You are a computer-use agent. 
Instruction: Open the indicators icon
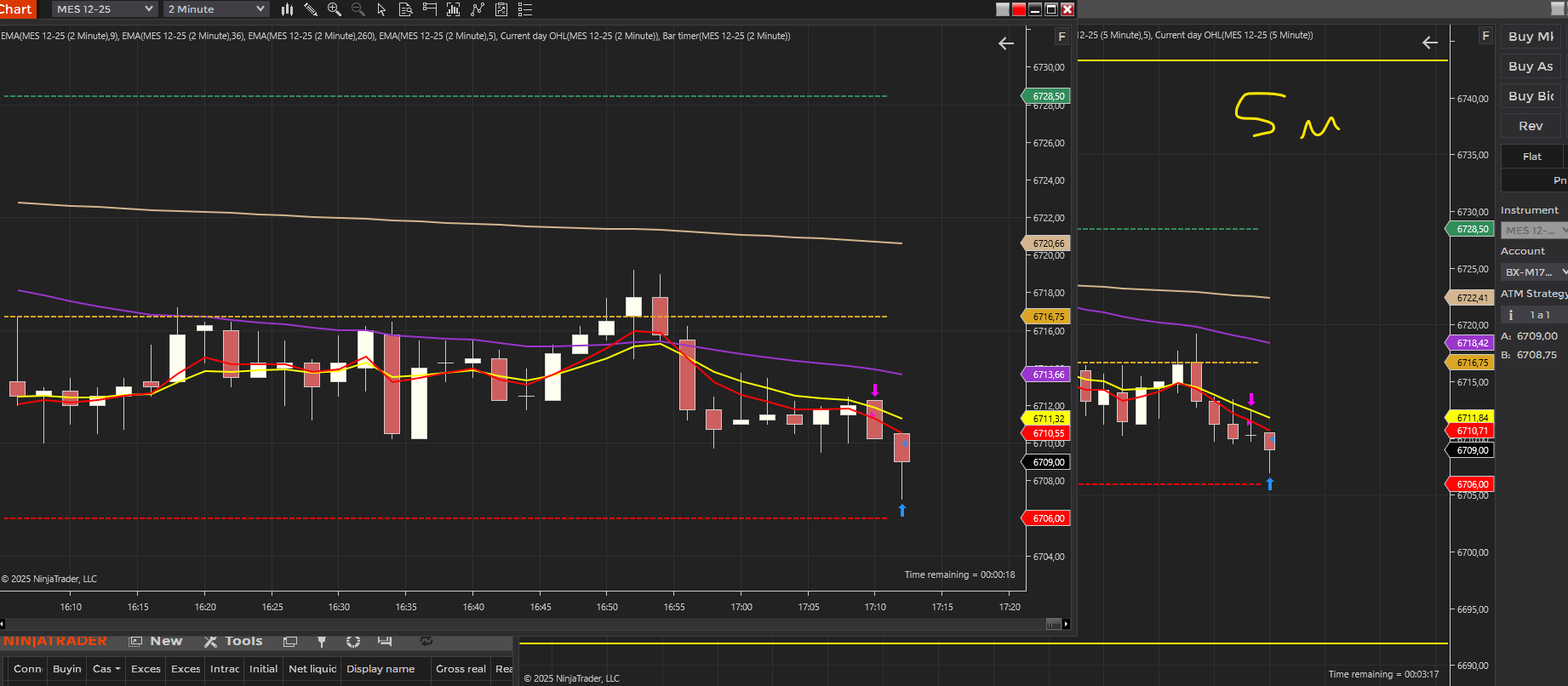(x=478, y=9)
